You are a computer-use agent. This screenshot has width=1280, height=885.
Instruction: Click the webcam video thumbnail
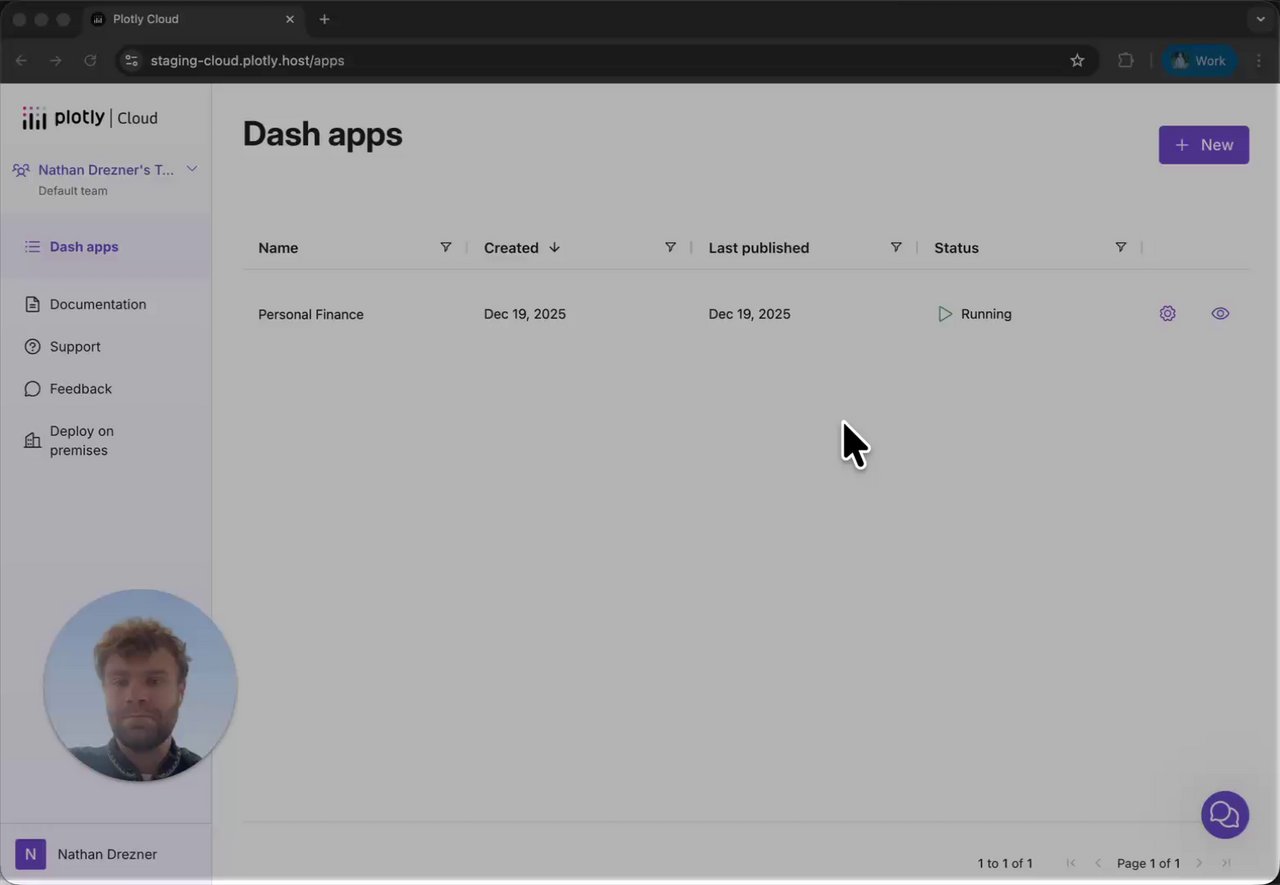tap(140, 685)
